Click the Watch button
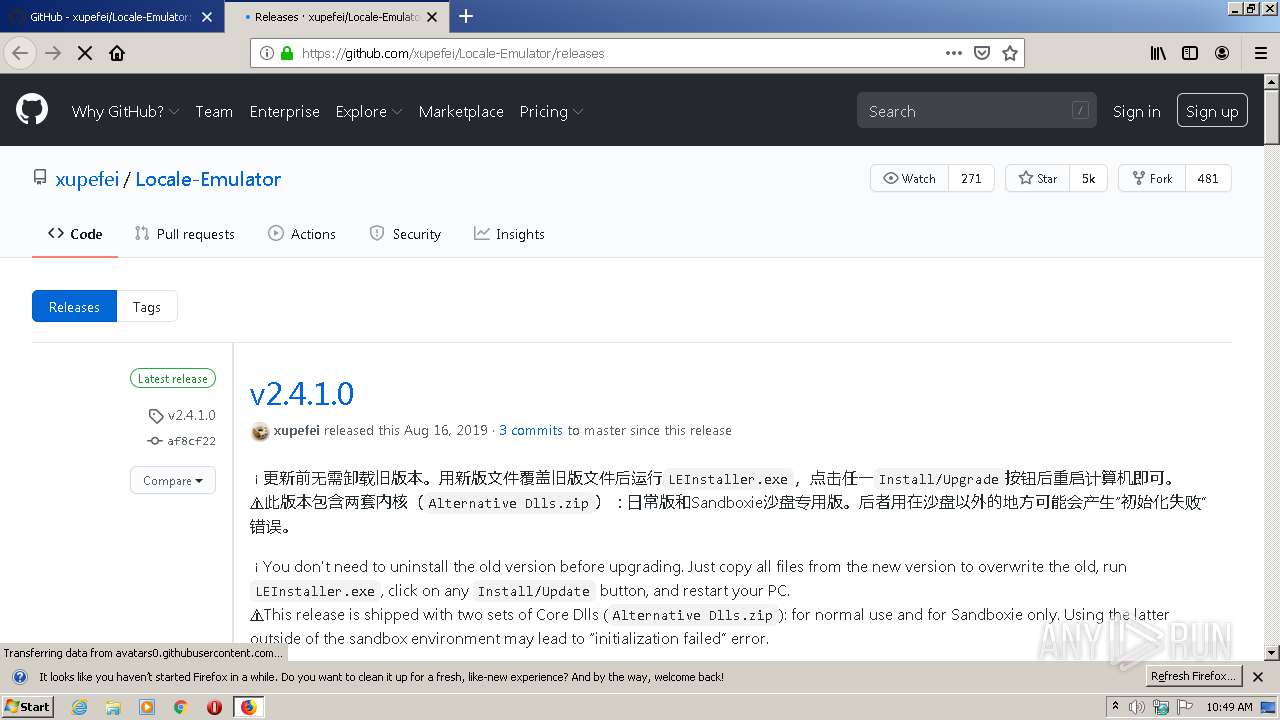 [x=909, y=178]
